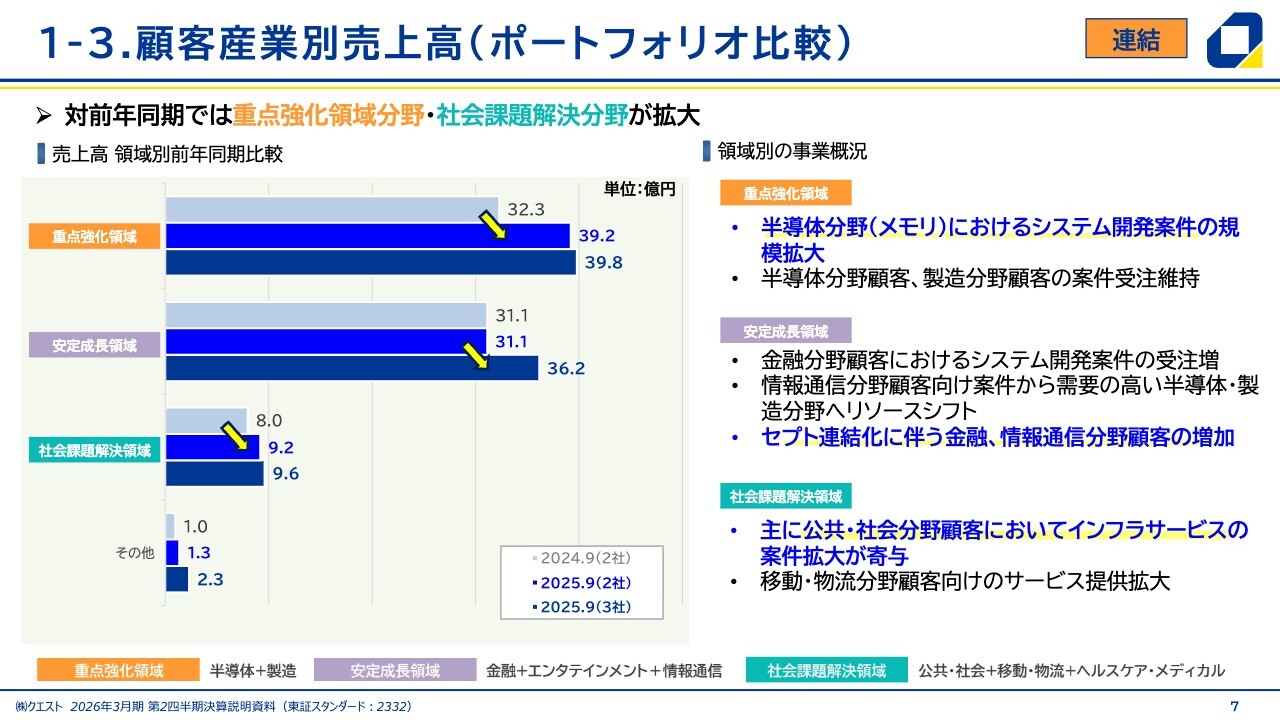Click the arrow bullet before 対前年同期では
The width and height of the screenshot is (1280, 720).
(43, 116)
